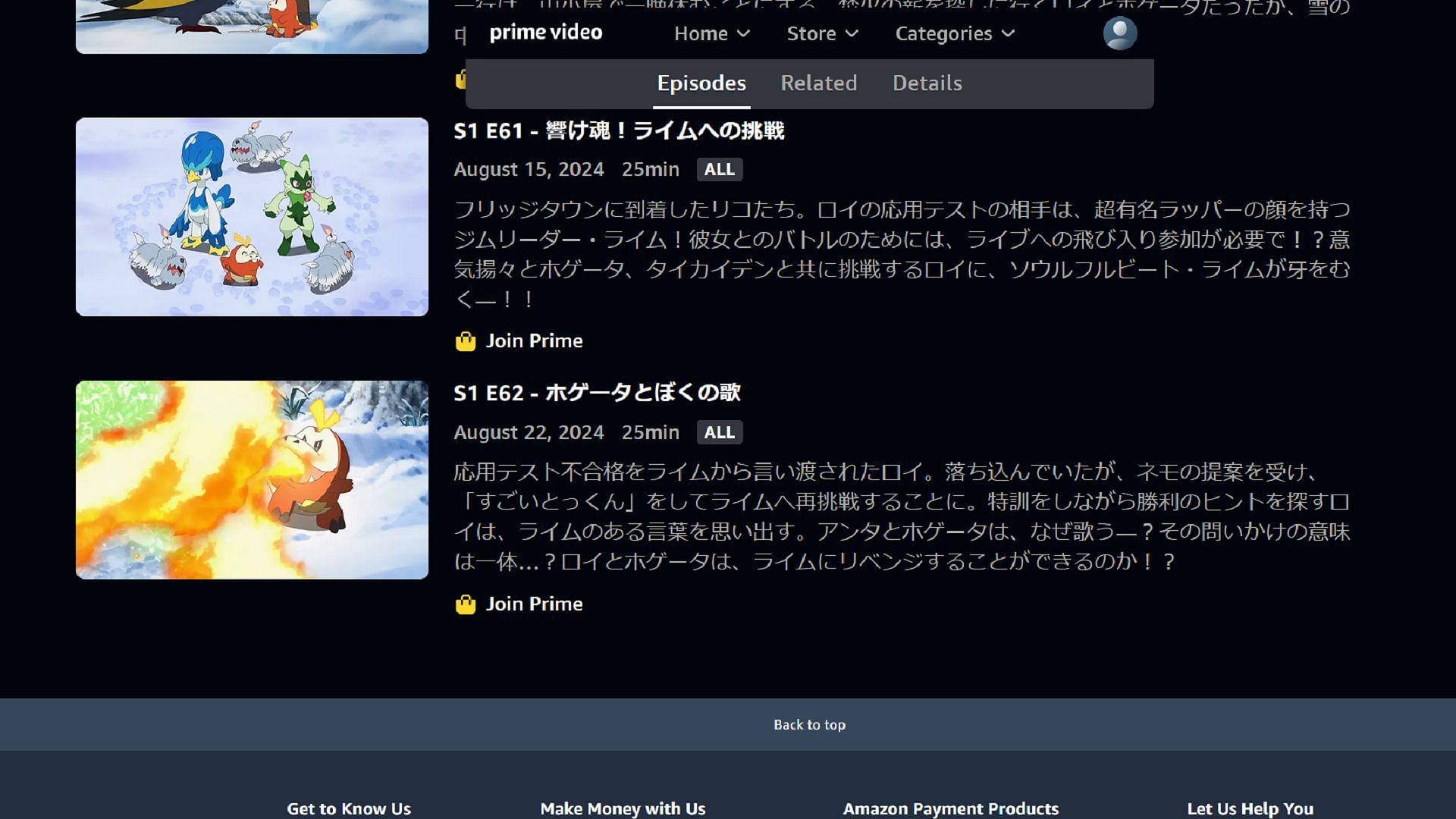Click the ALL rating badge on E61

pyautogui.click(x=719, y=169)
